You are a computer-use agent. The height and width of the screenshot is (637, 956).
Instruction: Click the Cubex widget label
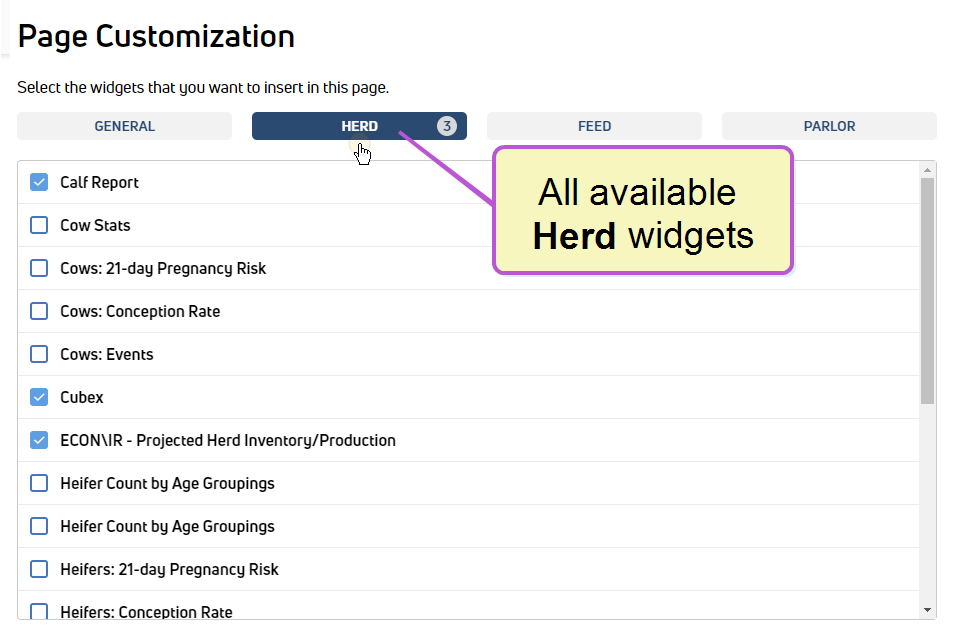coord(82,397)
